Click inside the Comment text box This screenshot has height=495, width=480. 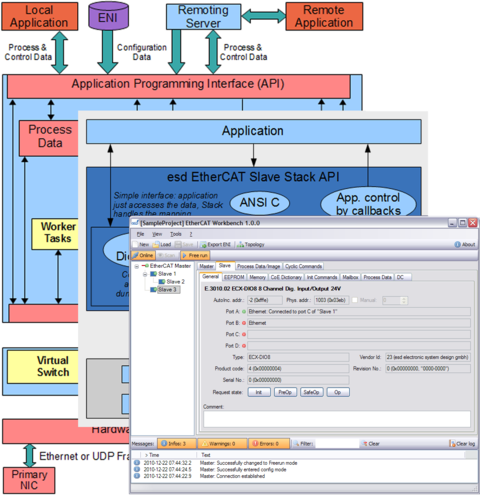337,419
